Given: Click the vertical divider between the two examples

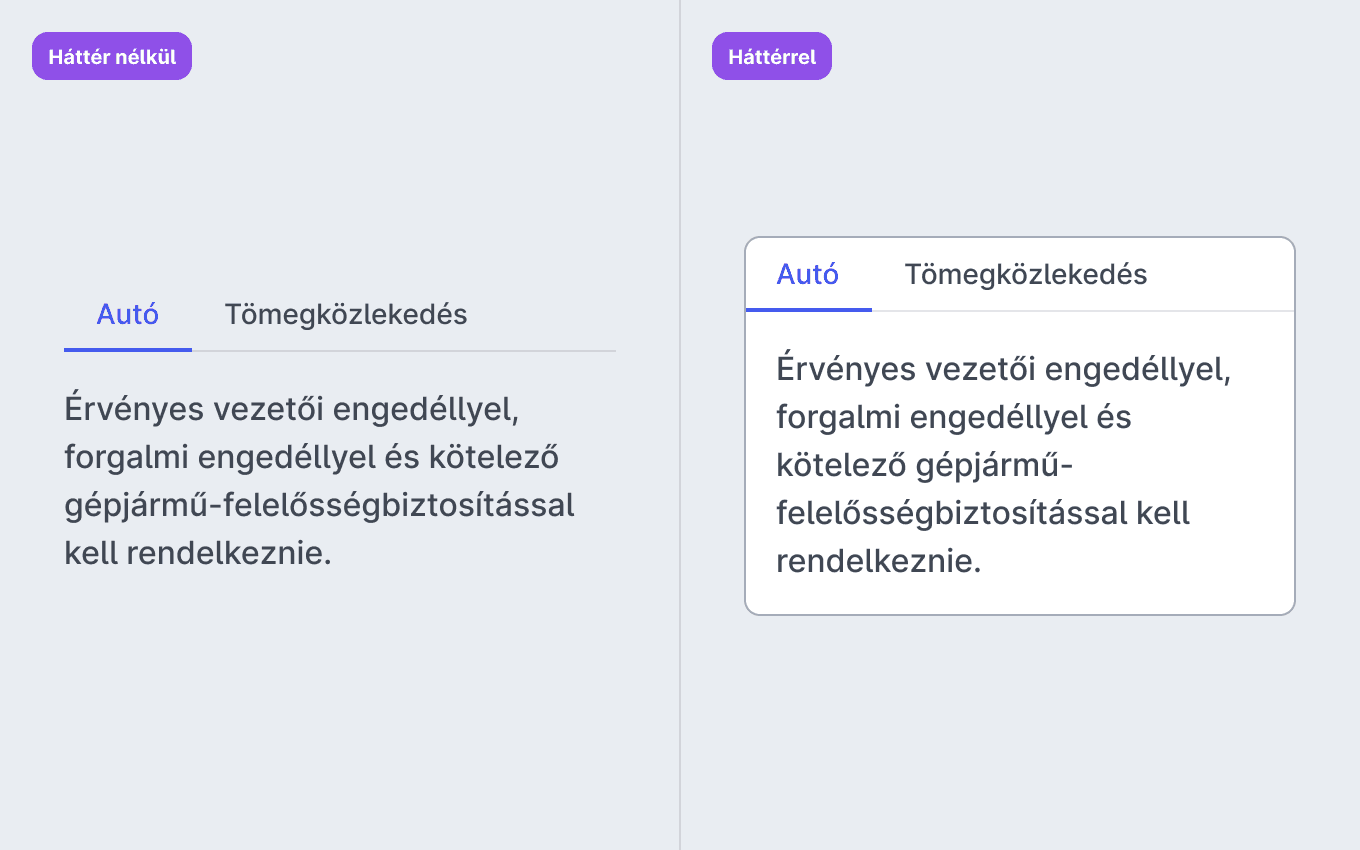Looking at the screenshot, I should coord(680,425).
